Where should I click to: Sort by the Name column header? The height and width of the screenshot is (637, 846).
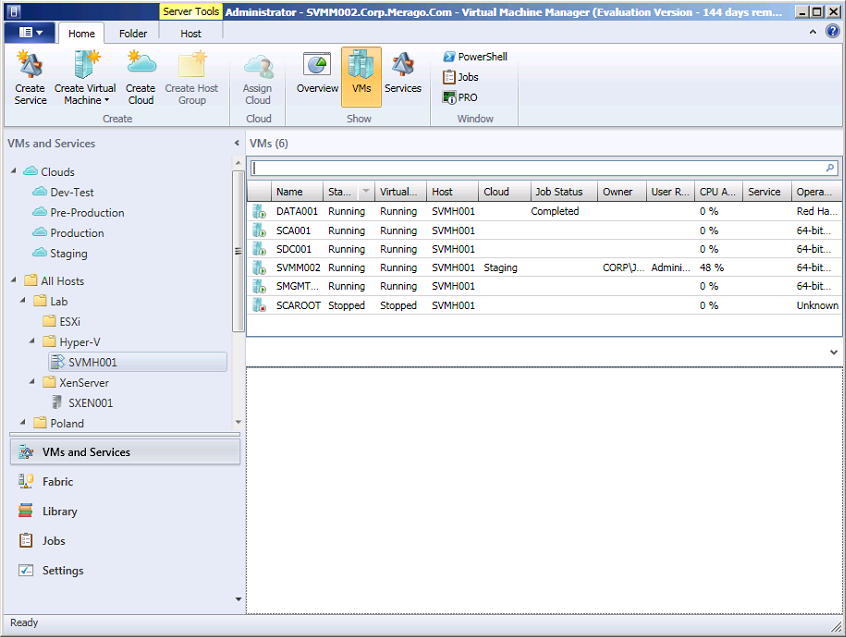tap(297, 191)
